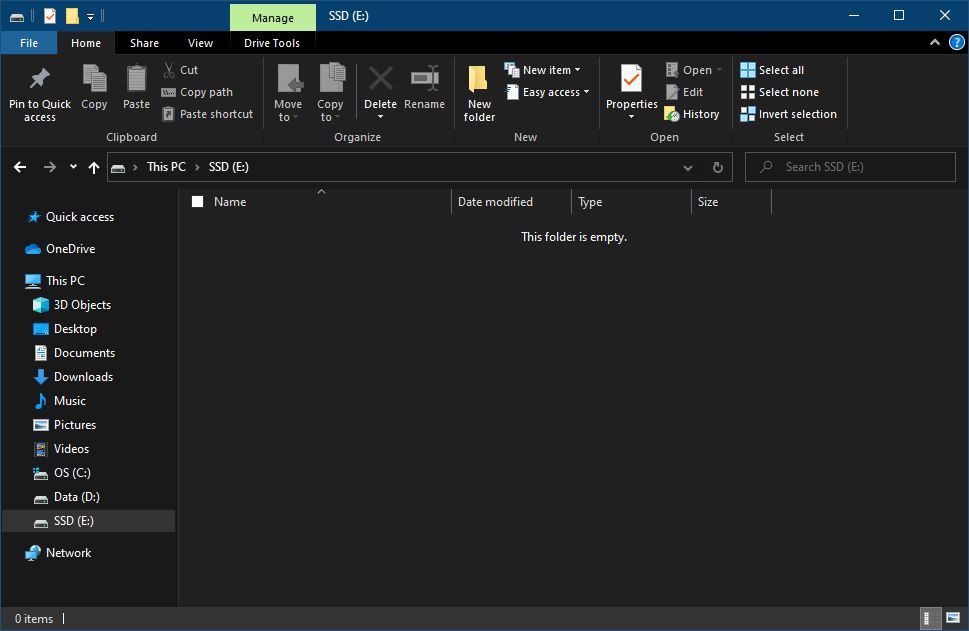969x631 pixels.
Task: Open Downloads in the navigation pane
Action: (x=83, y=377)
